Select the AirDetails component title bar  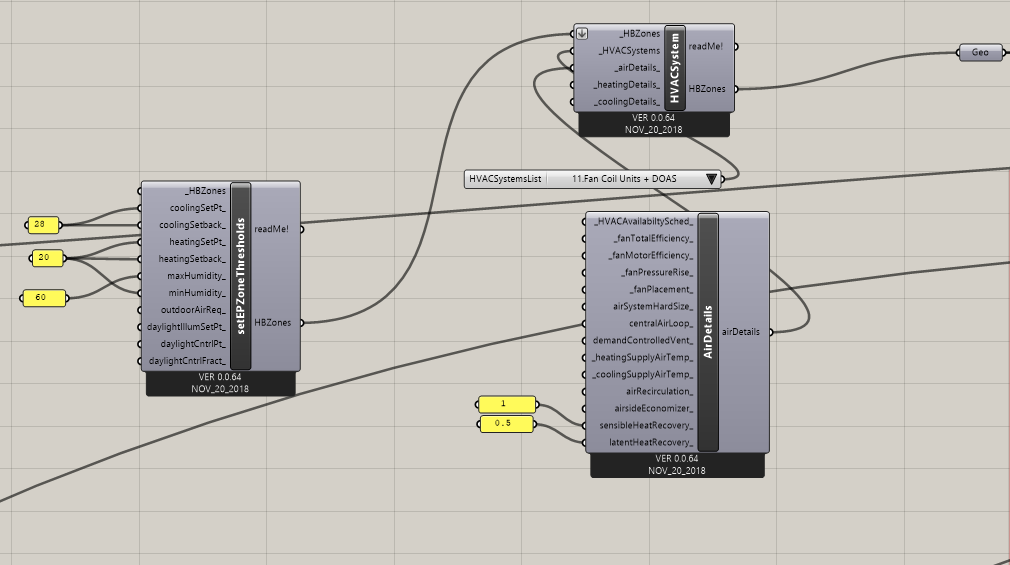708,332
